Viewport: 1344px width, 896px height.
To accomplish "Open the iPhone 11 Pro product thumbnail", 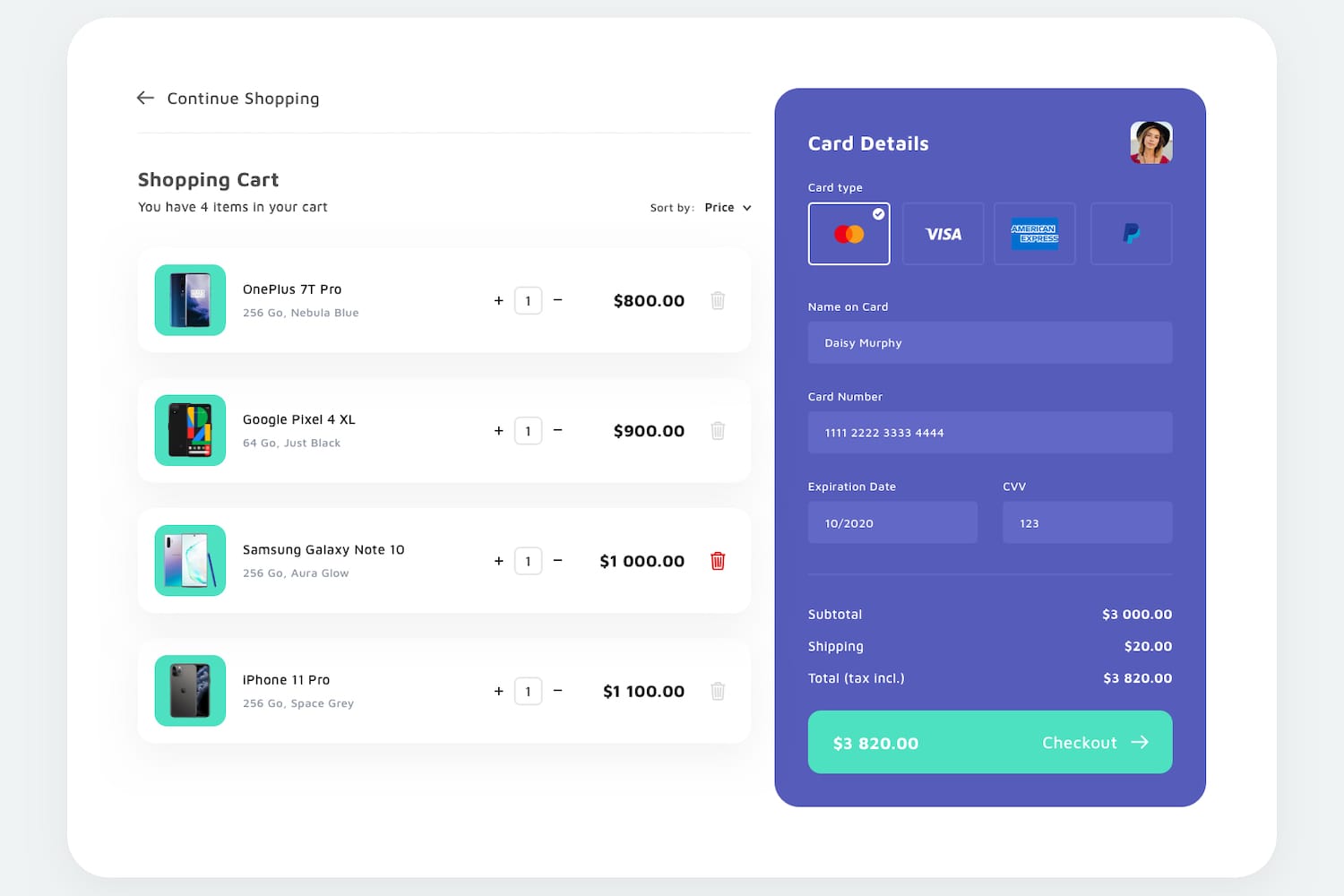I will point(190,691).
